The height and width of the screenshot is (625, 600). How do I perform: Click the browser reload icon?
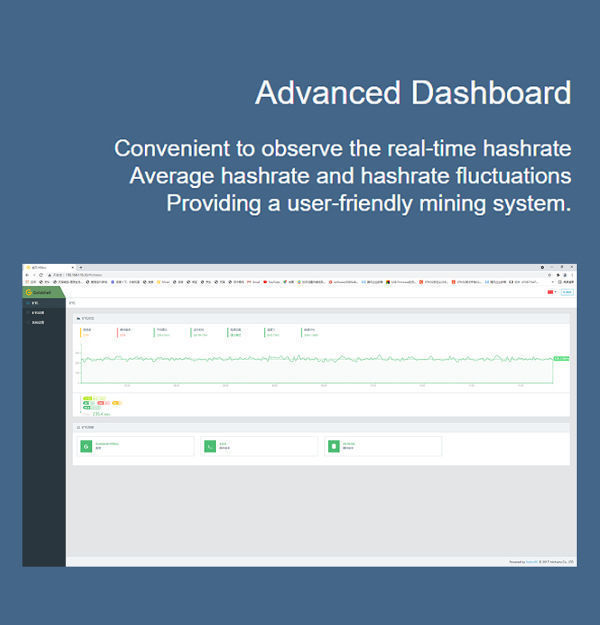click(40, 275)
